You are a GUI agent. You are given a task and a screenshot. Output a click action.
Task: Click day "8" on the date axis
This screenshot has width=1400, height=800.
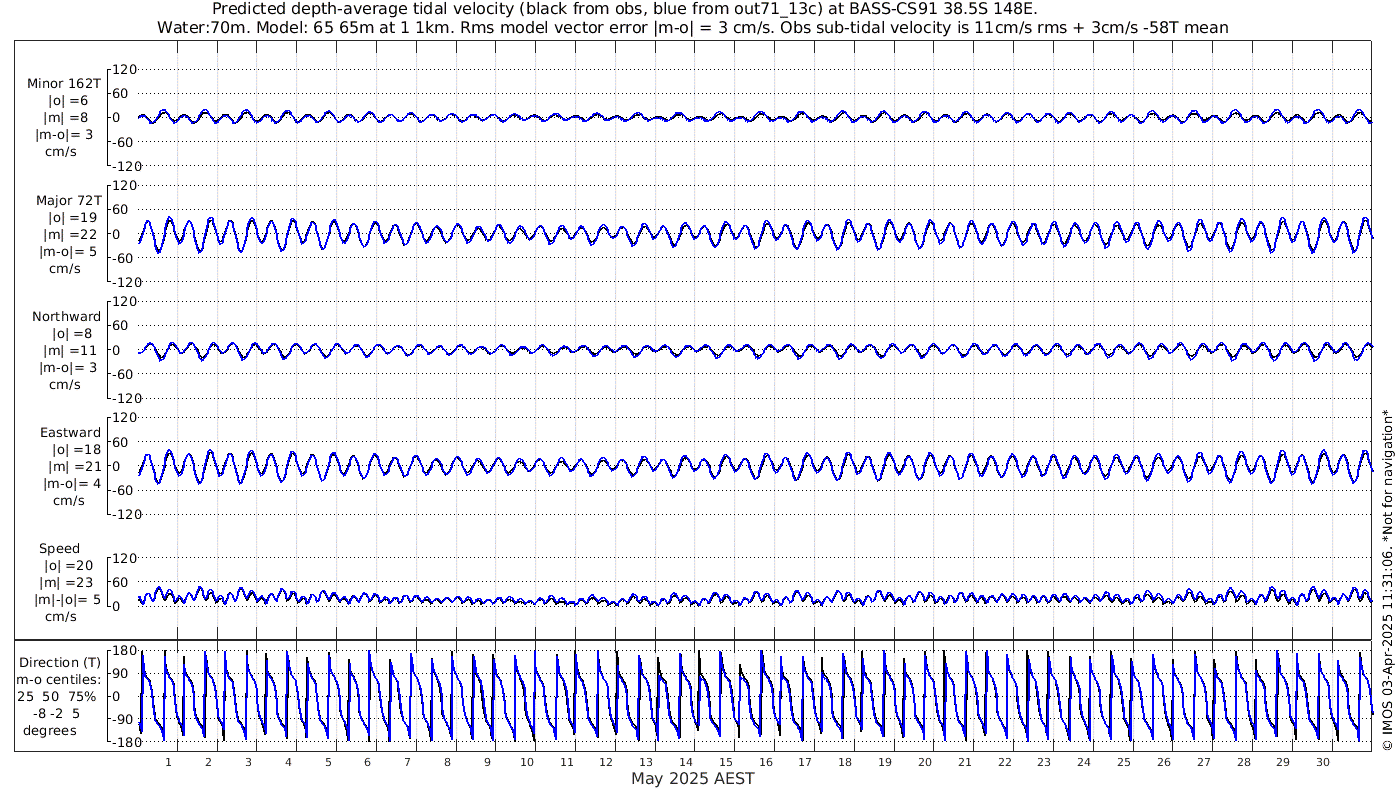click(447, 762)
